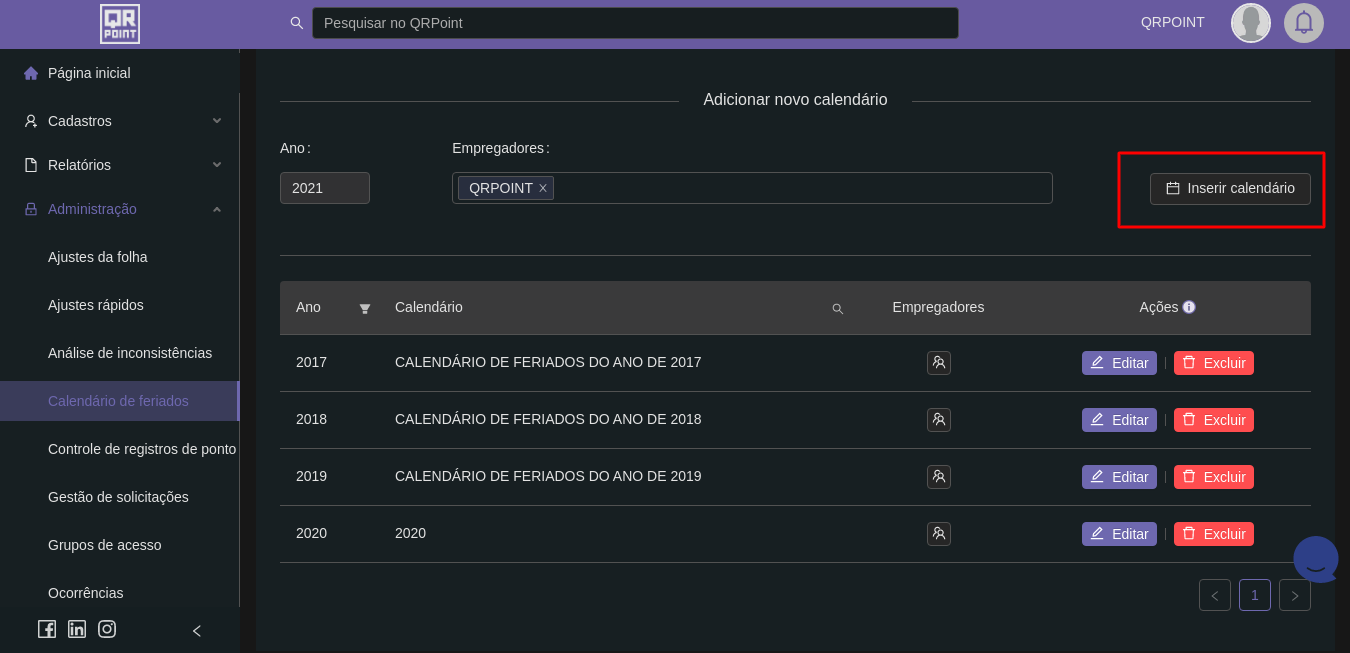The height and width of the screenshot is (653, 1350).
Task: Collapse the sidebar with arrow
Action: 197,631
